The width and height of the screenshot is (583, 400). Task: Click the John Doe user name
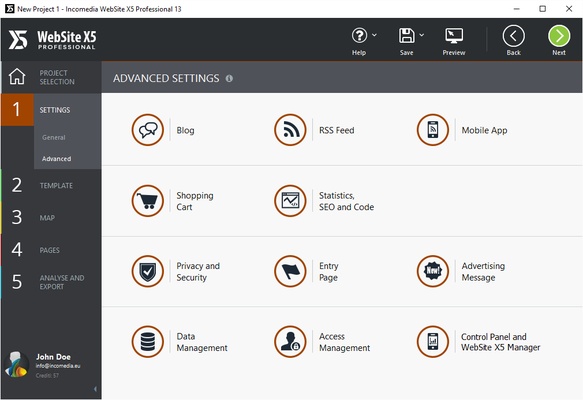53,357
